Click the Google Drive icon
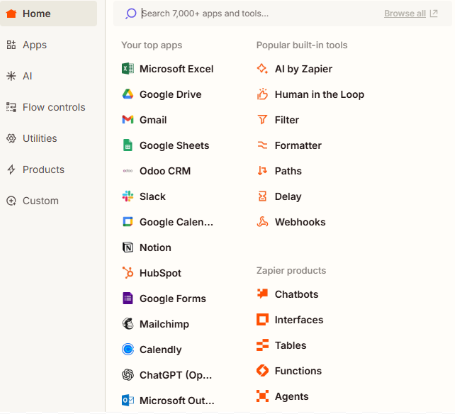455x414 pixels. tap(128, 94)
